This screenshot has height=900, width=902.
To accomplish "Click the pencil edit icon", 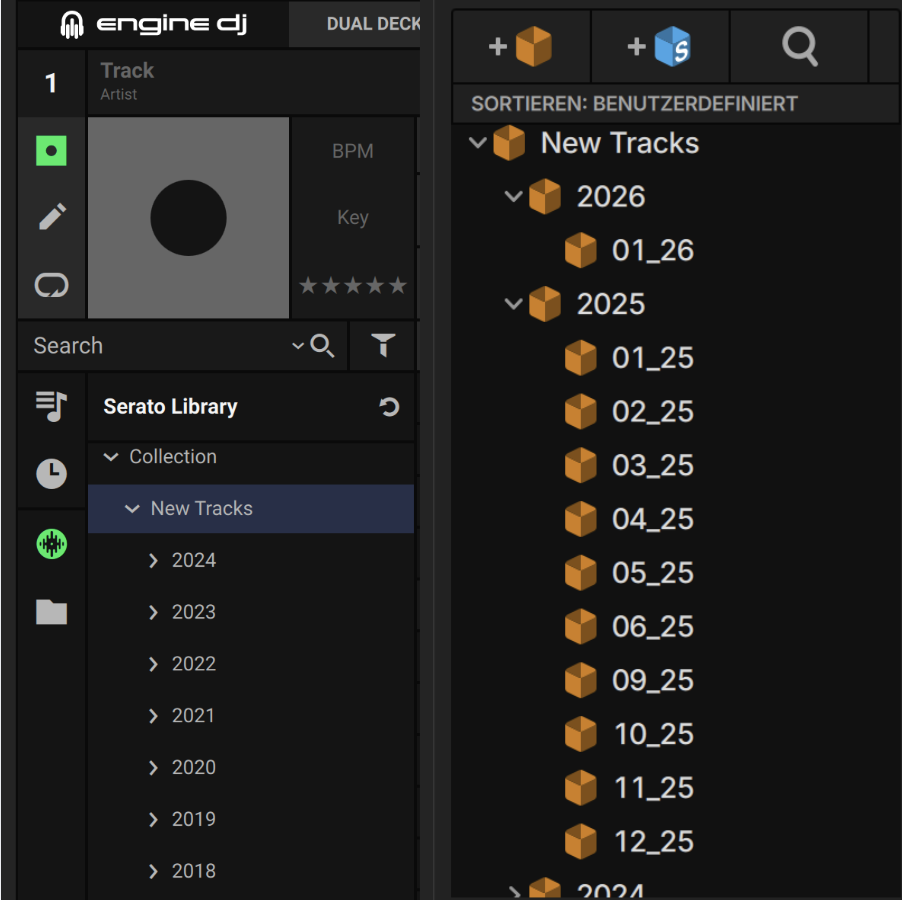I will pos(52,217).
